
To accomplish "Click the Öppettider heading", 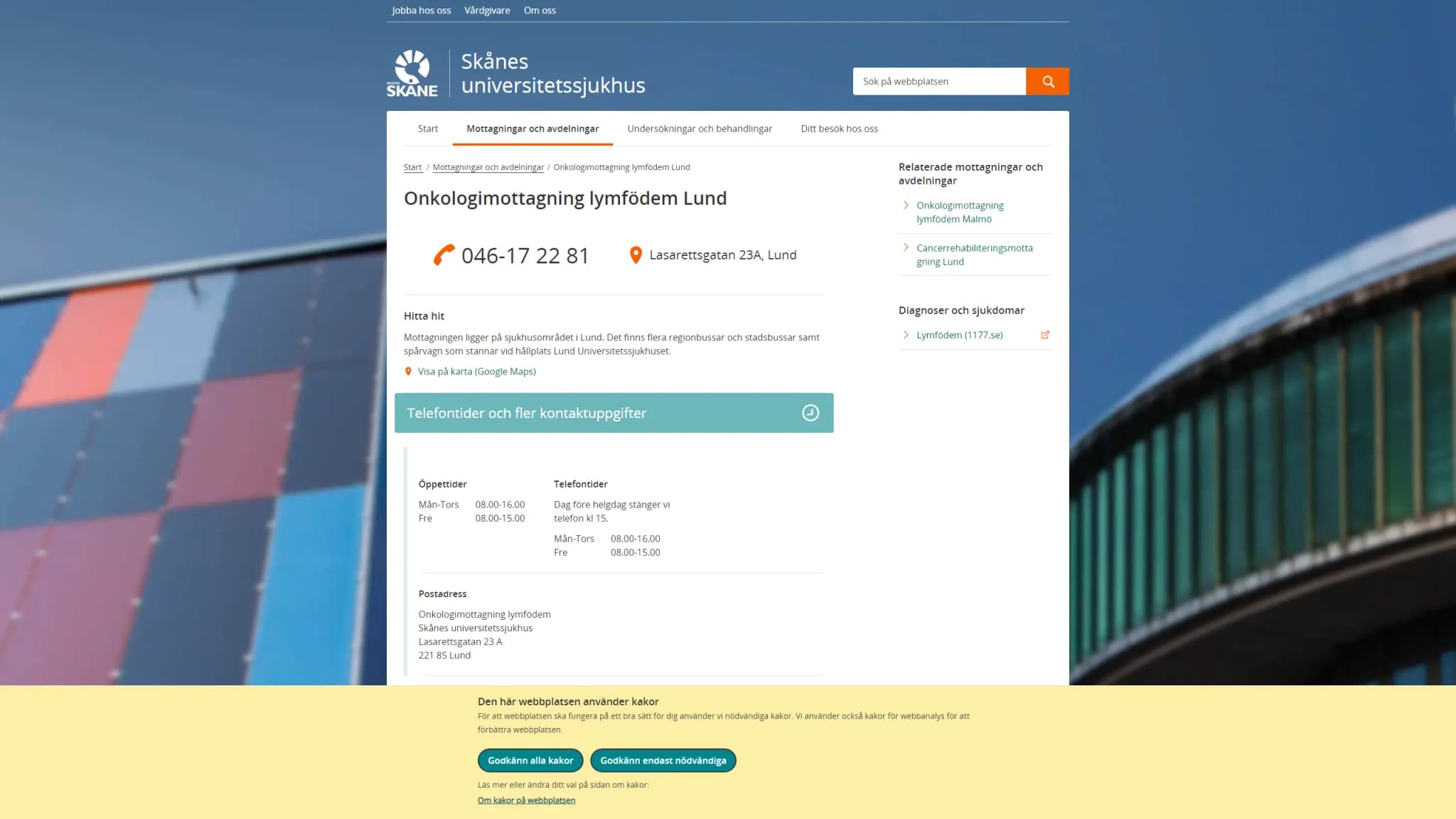I will pyautogui.click(x=442, y=484).
